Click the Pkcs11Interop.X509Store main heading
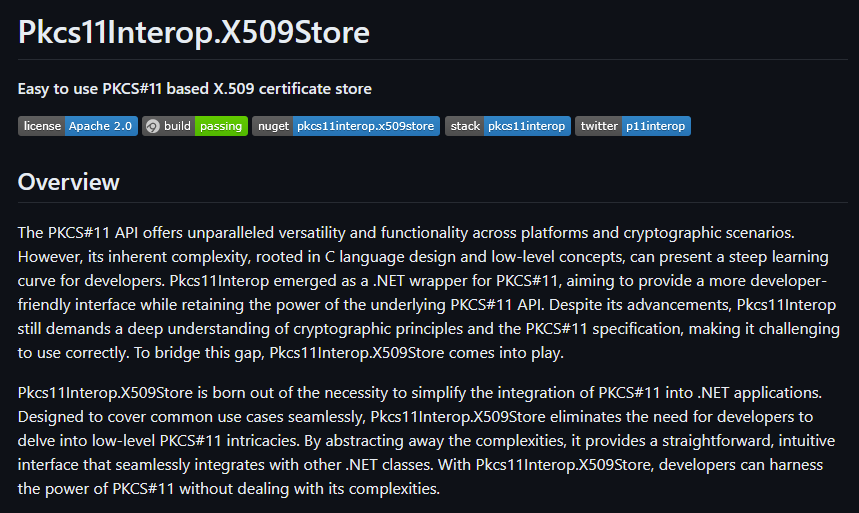 (x=194, y=32)
